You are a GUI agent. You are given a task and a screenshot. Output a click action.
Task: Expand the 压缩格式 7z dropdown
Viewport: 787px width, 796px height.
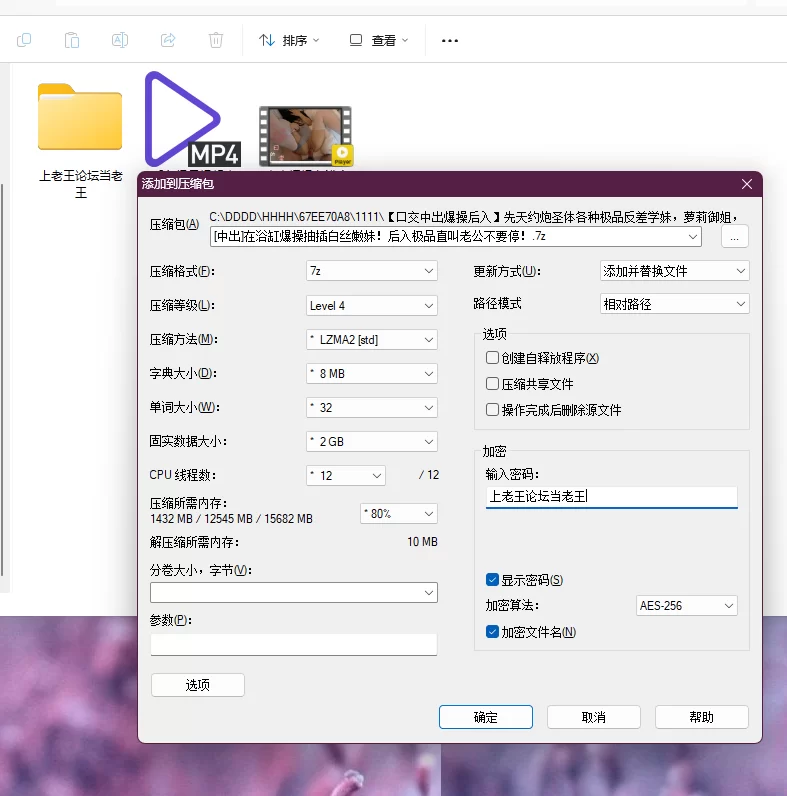[x=372, y=271]
